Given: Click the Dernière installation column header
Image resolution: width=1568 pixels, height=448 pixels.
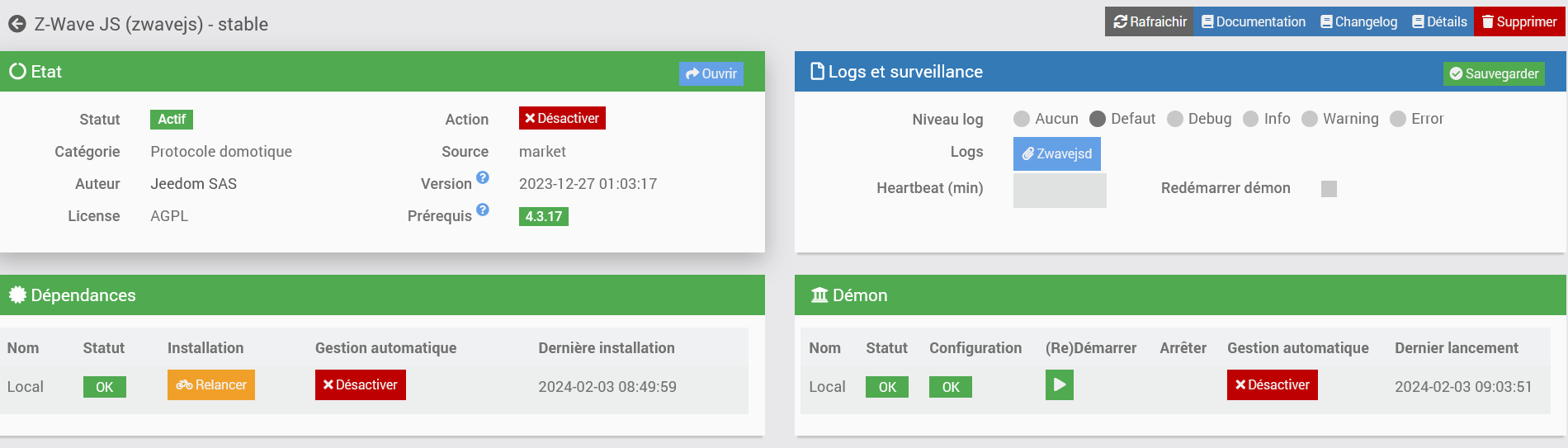Looking at the screenshot, I should [x=607, y=348].
